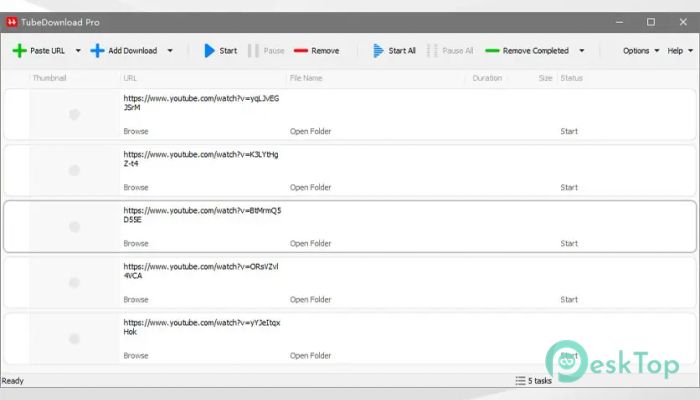700x400 pixels.
Task: Click thumbnail placeholder of yqLJVEGJSrM row
Action: point(74,115)
